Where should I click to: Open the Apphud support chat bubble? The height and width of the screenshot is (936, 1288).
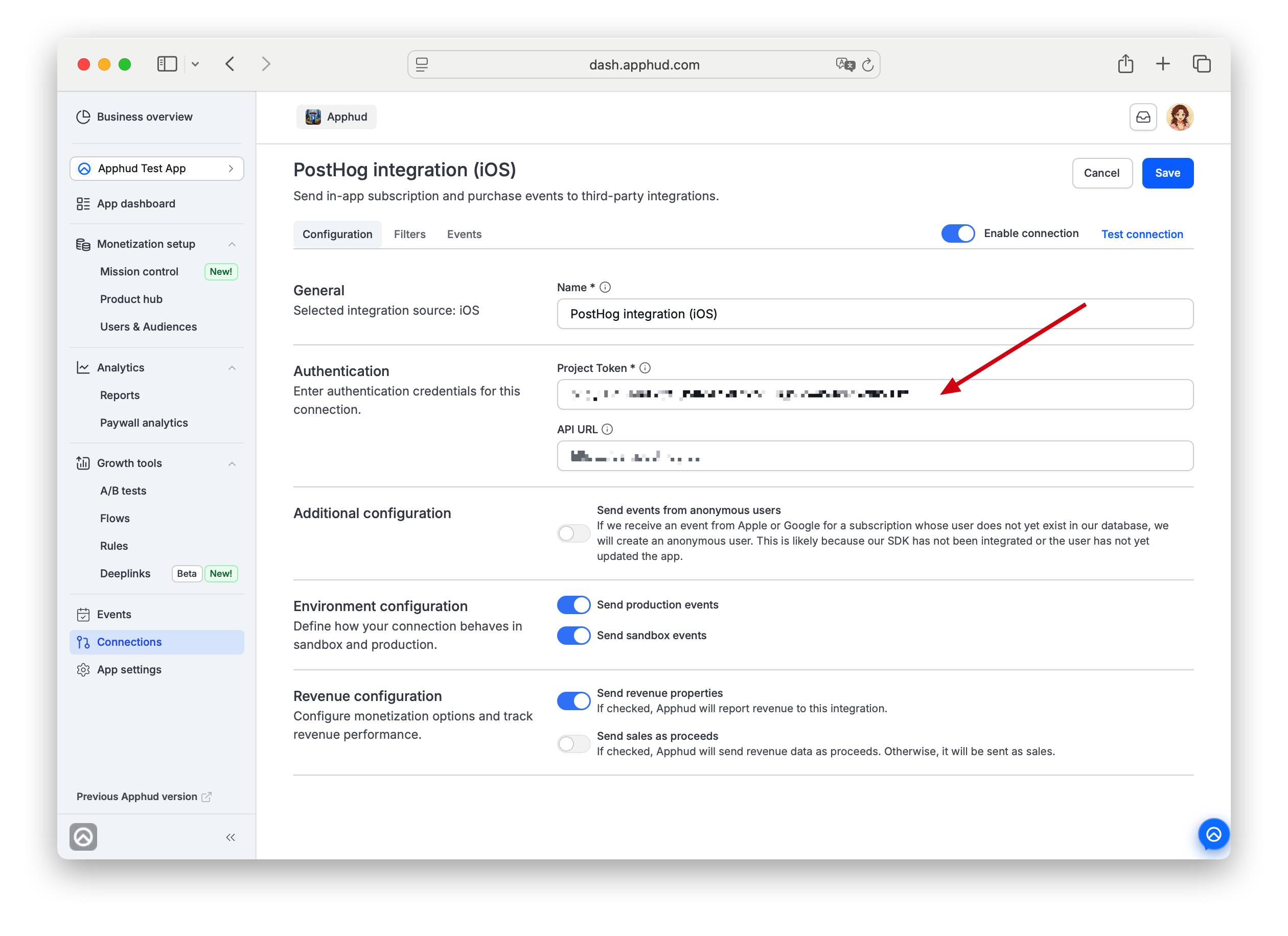1213,834
